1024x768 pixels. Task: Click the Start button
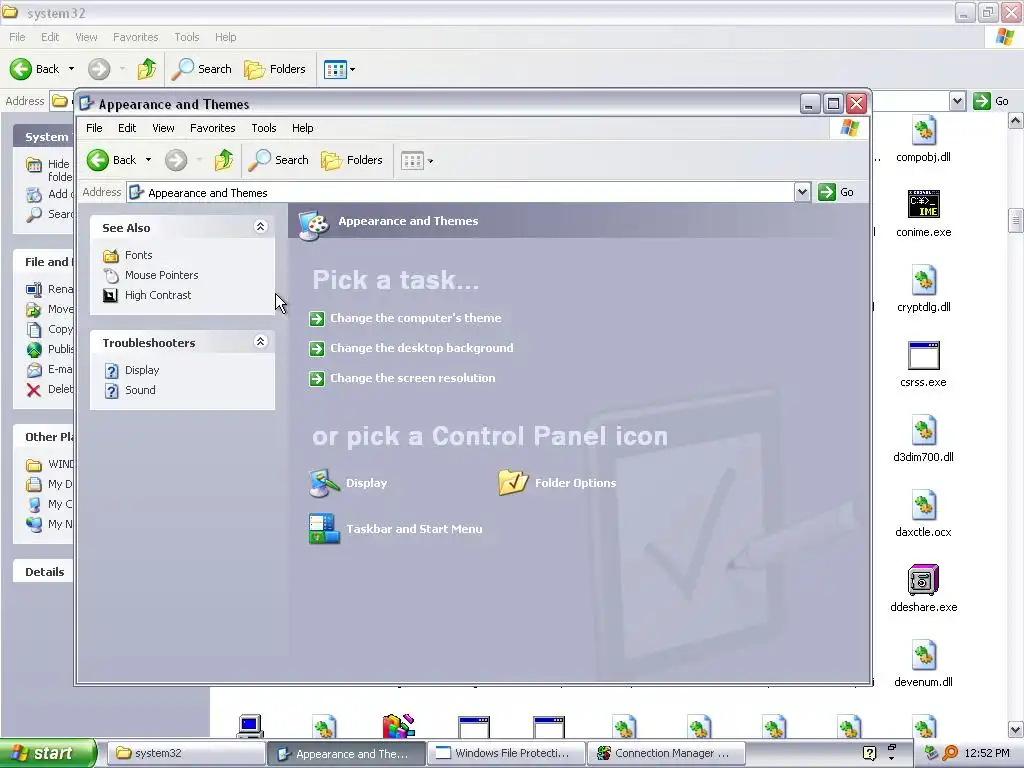coord(48,753)
